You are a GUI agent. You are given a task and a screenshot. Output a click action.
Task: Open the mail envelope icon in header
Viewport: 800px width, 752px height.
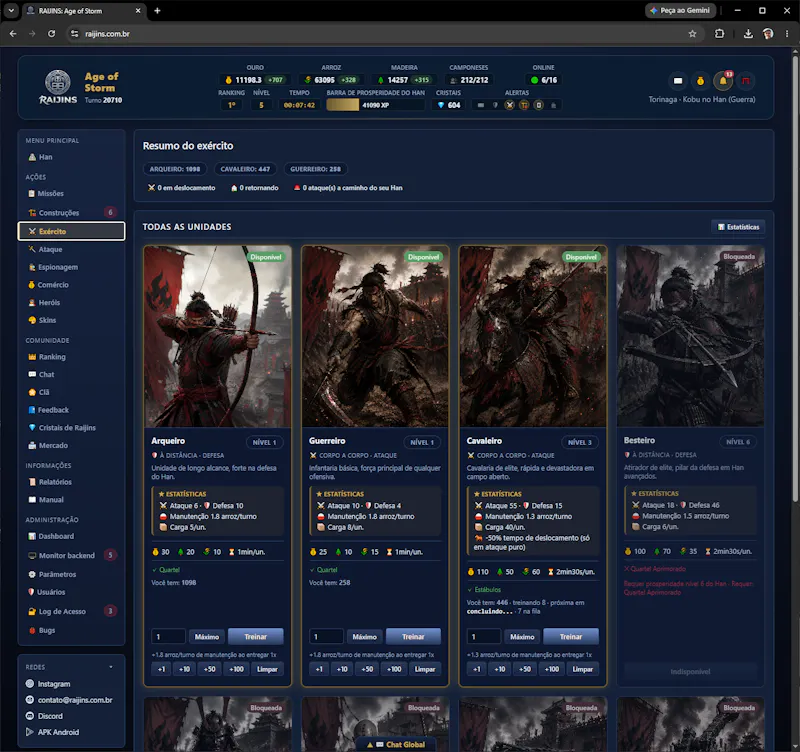(678, 81)
